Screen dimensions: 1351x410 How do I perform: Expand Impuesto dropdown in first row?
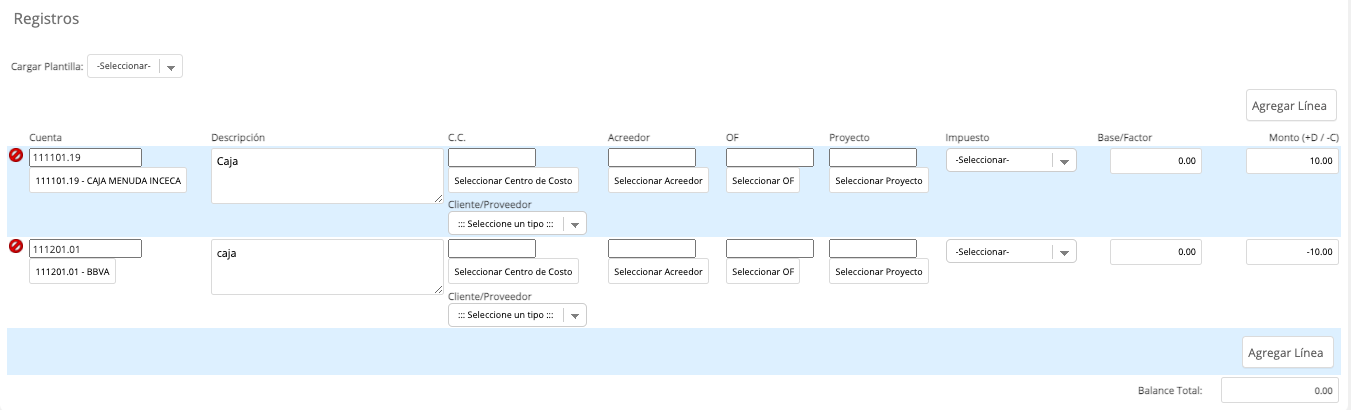click(1011, 160)
